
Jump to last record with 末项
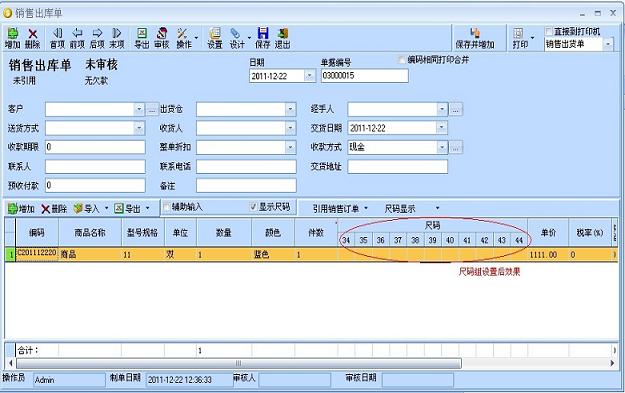click(117, 38)
